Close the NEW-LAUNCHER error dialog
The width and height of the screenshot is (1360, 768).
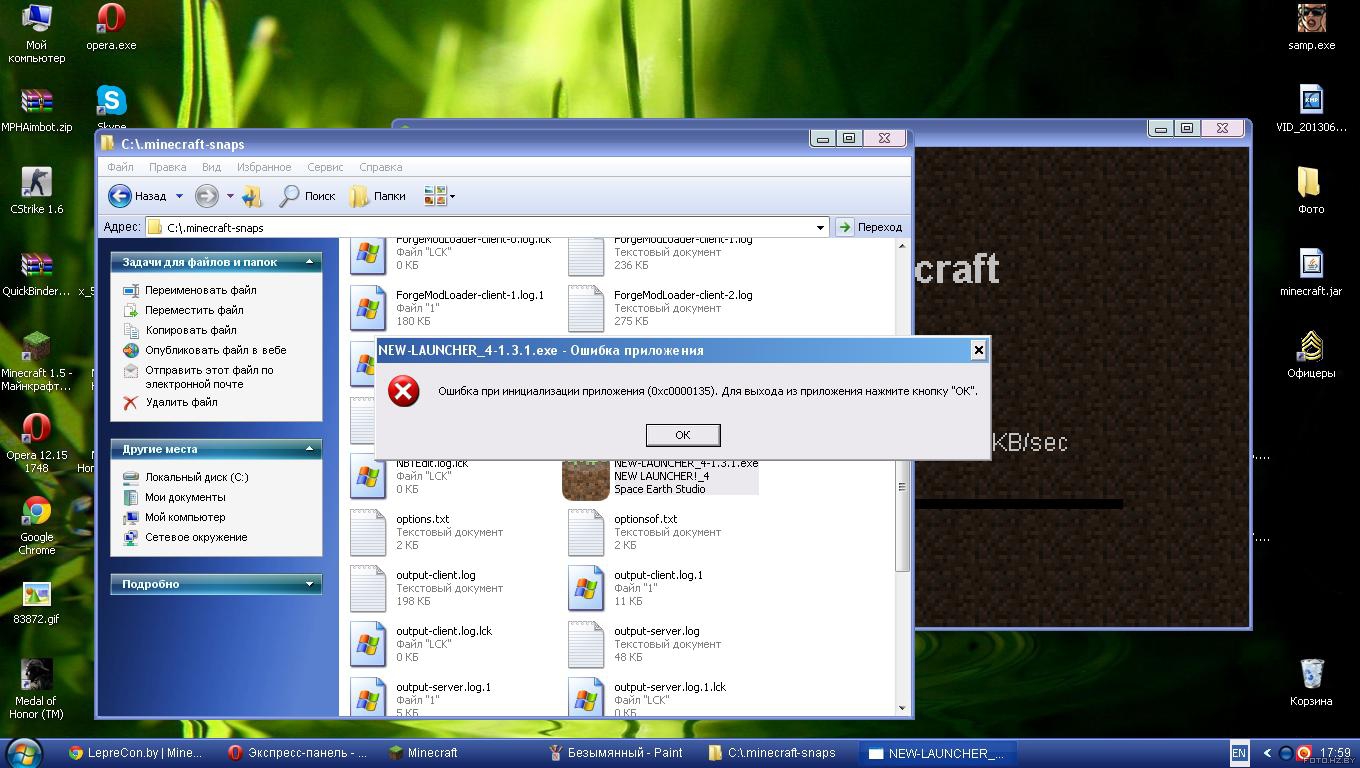click(978, 349)
